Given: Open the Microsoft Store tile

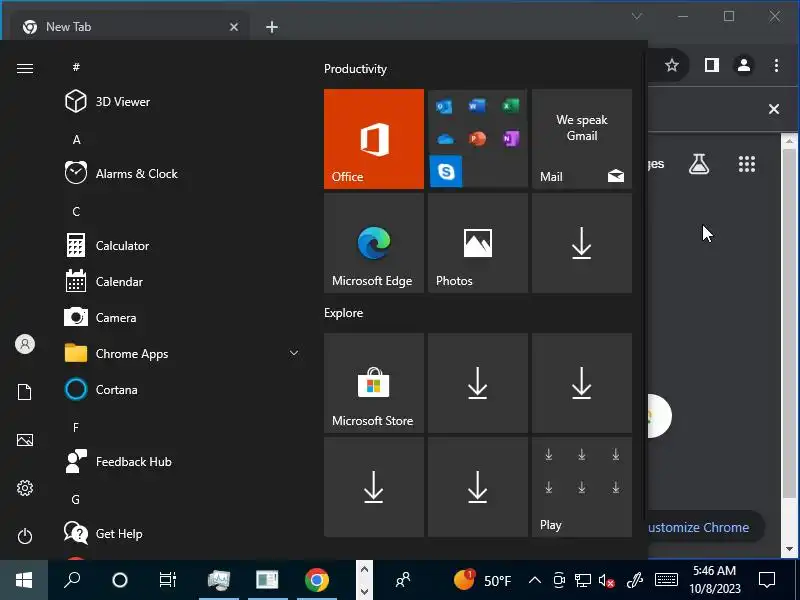Looking at the screenshot, I should tap(373, 383).
